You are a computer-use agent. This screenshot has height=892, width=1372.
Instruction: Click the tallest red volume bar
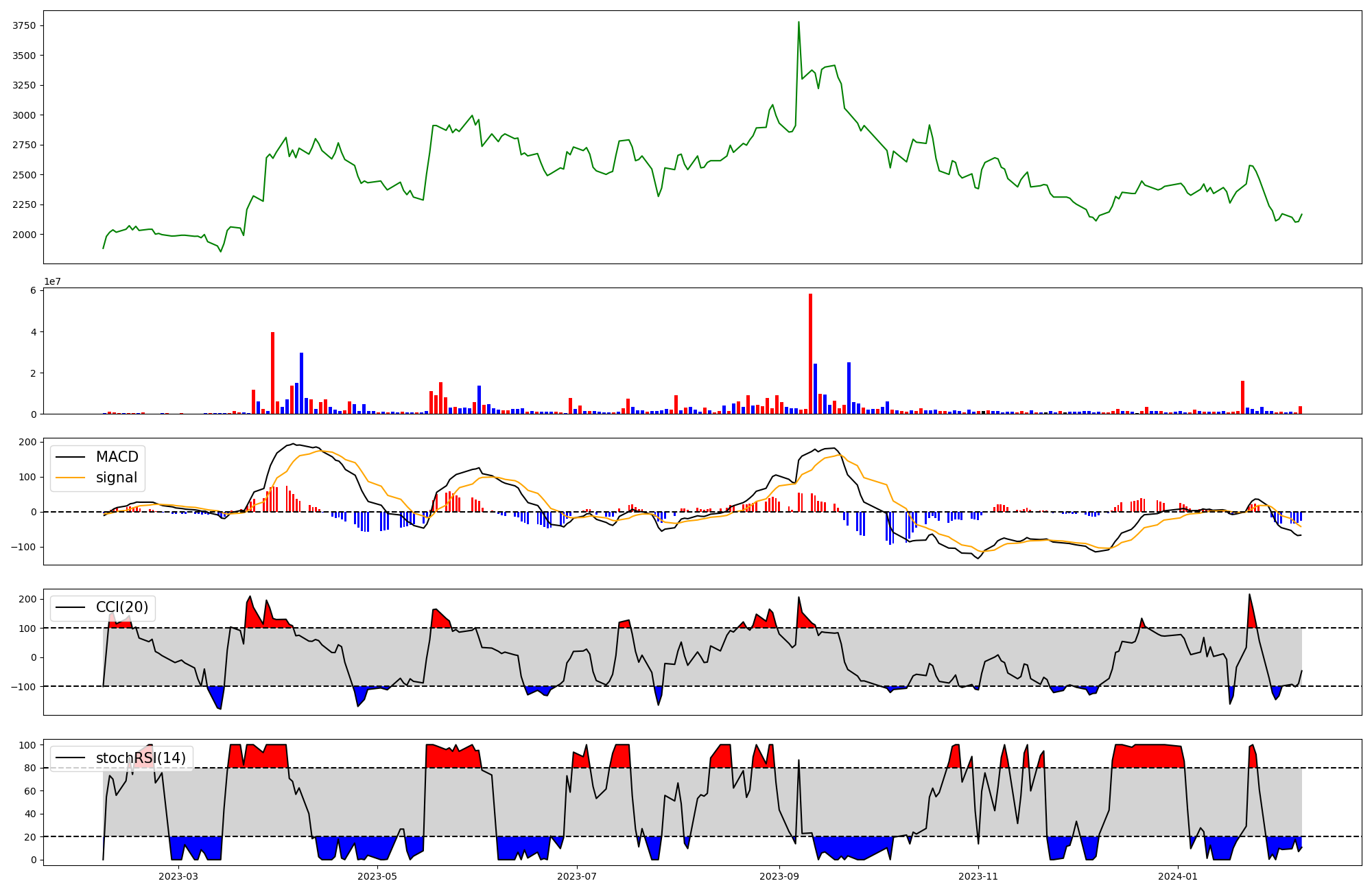[x=810, y=353]
